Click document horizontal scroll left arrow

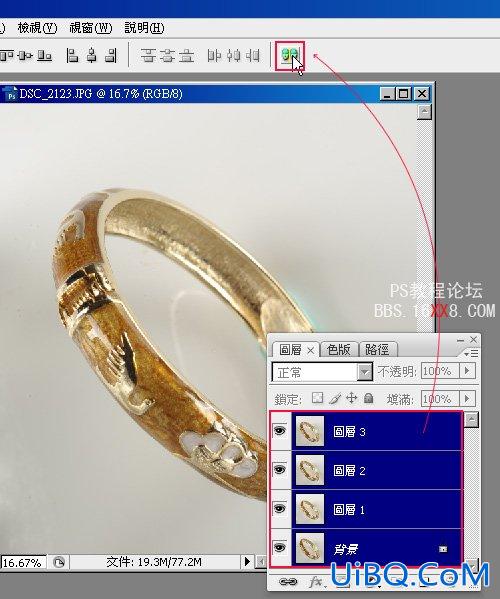pyautogui.click(x=261, y=562)
